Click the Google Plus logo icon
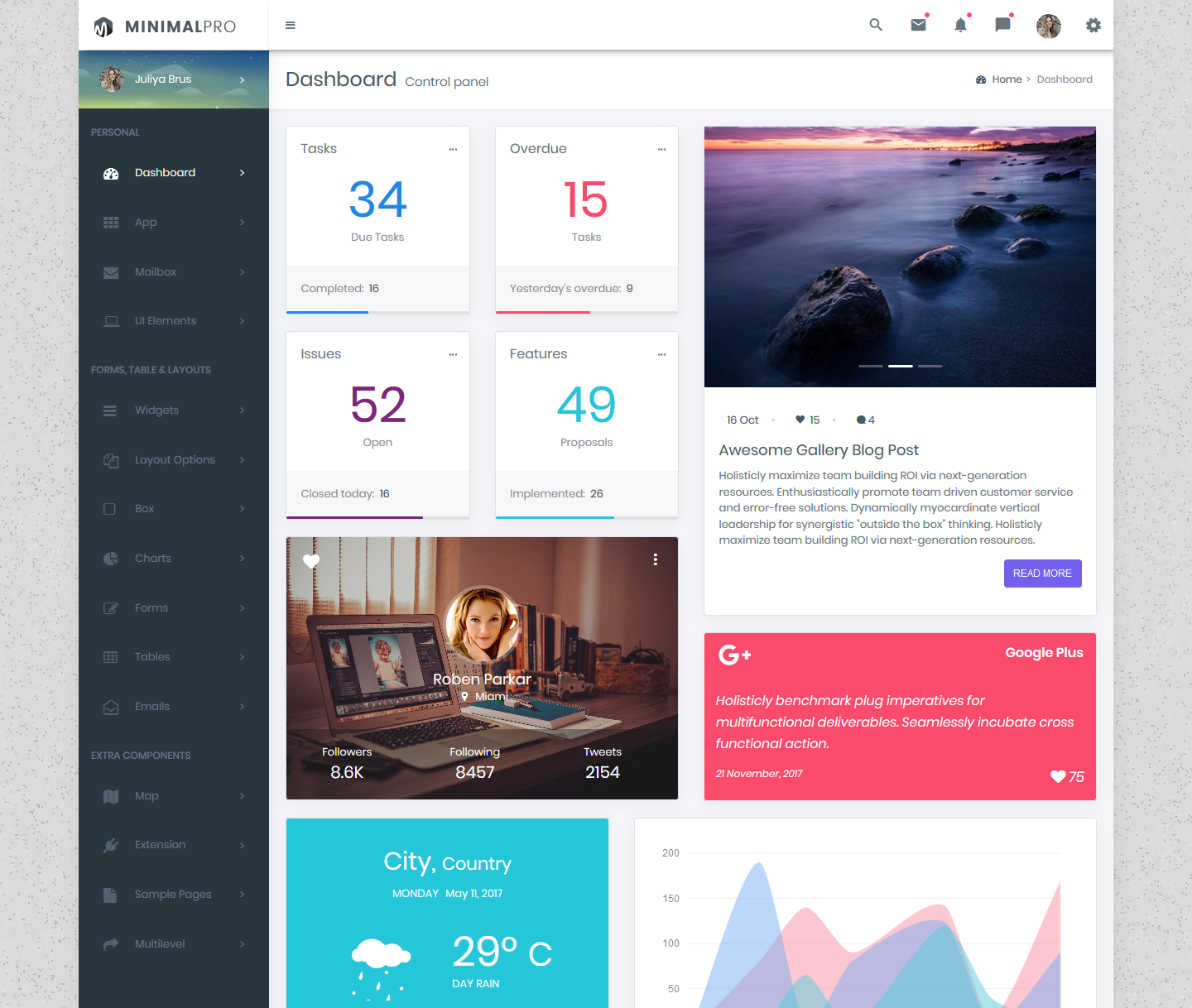 pyautogui.click(x=734, y=655)
